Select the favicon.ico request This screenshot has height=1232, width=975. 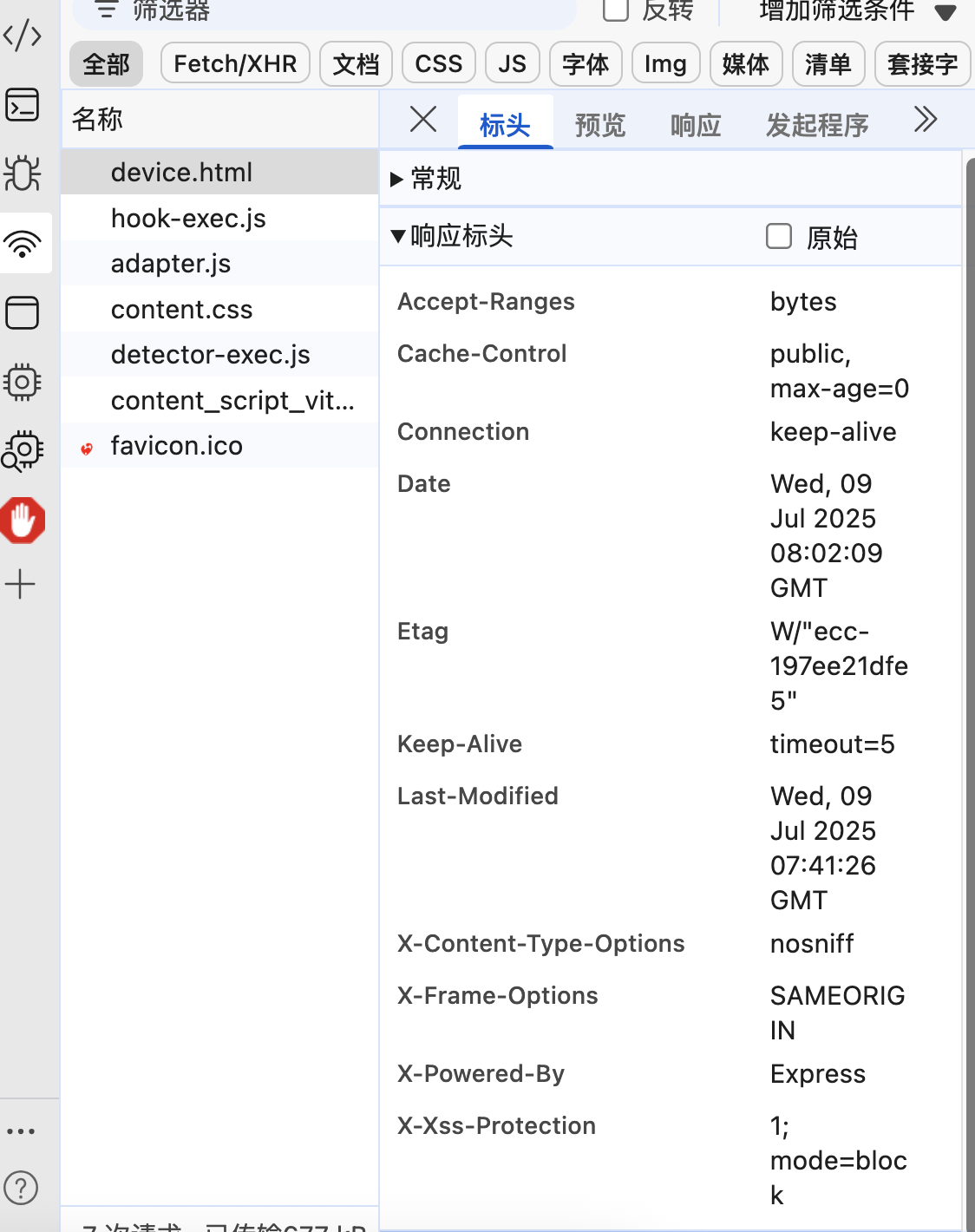coord(177,446)
